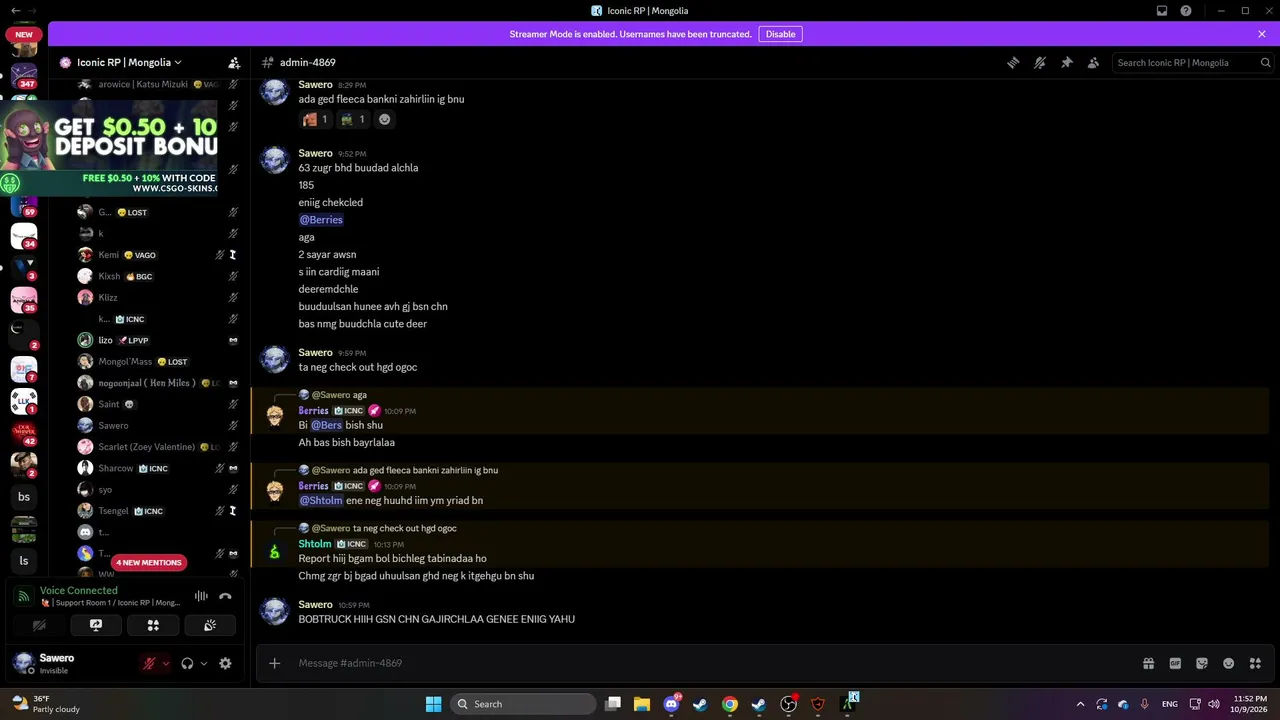The height and width of the screenshot is (720, 1280).
Task: Dismiss the Streamer Mode banner
Action: pos(1262,34)
